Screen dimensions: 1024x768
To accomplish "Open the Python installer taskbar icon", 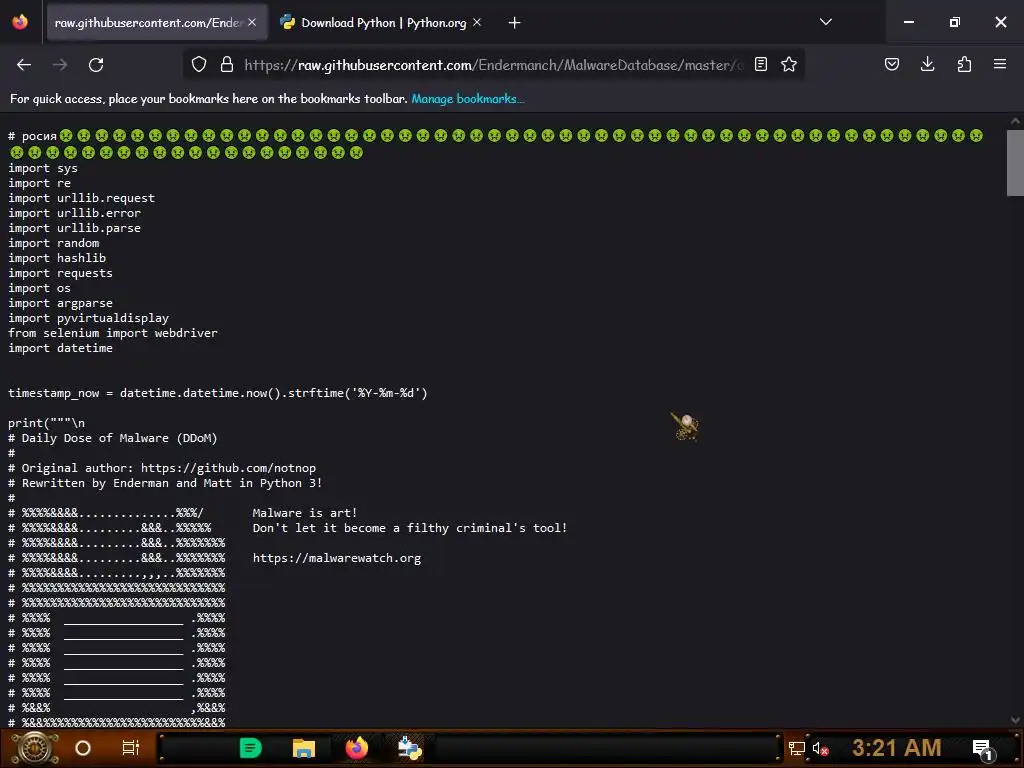I will tap(409, 748).
